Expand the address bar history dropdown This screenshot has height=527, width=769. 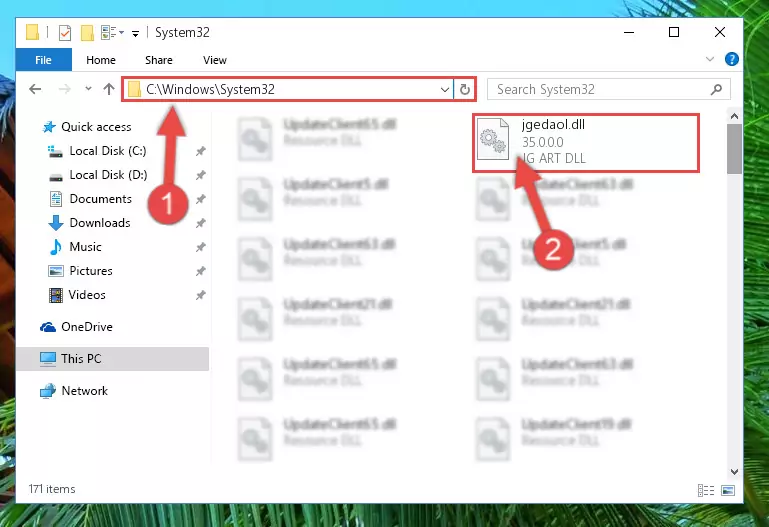[x=444, y=90]
